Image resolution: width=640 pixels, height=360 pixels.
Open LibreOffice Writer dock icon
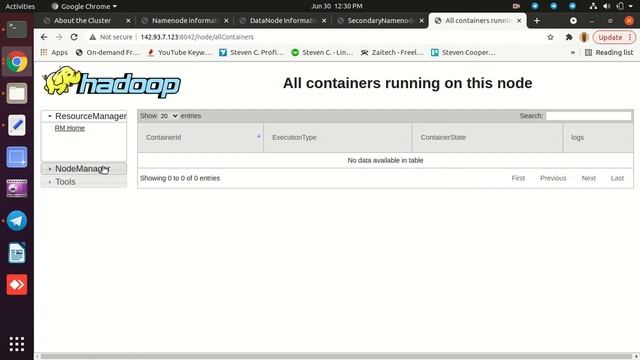click(x=17, y=253)
